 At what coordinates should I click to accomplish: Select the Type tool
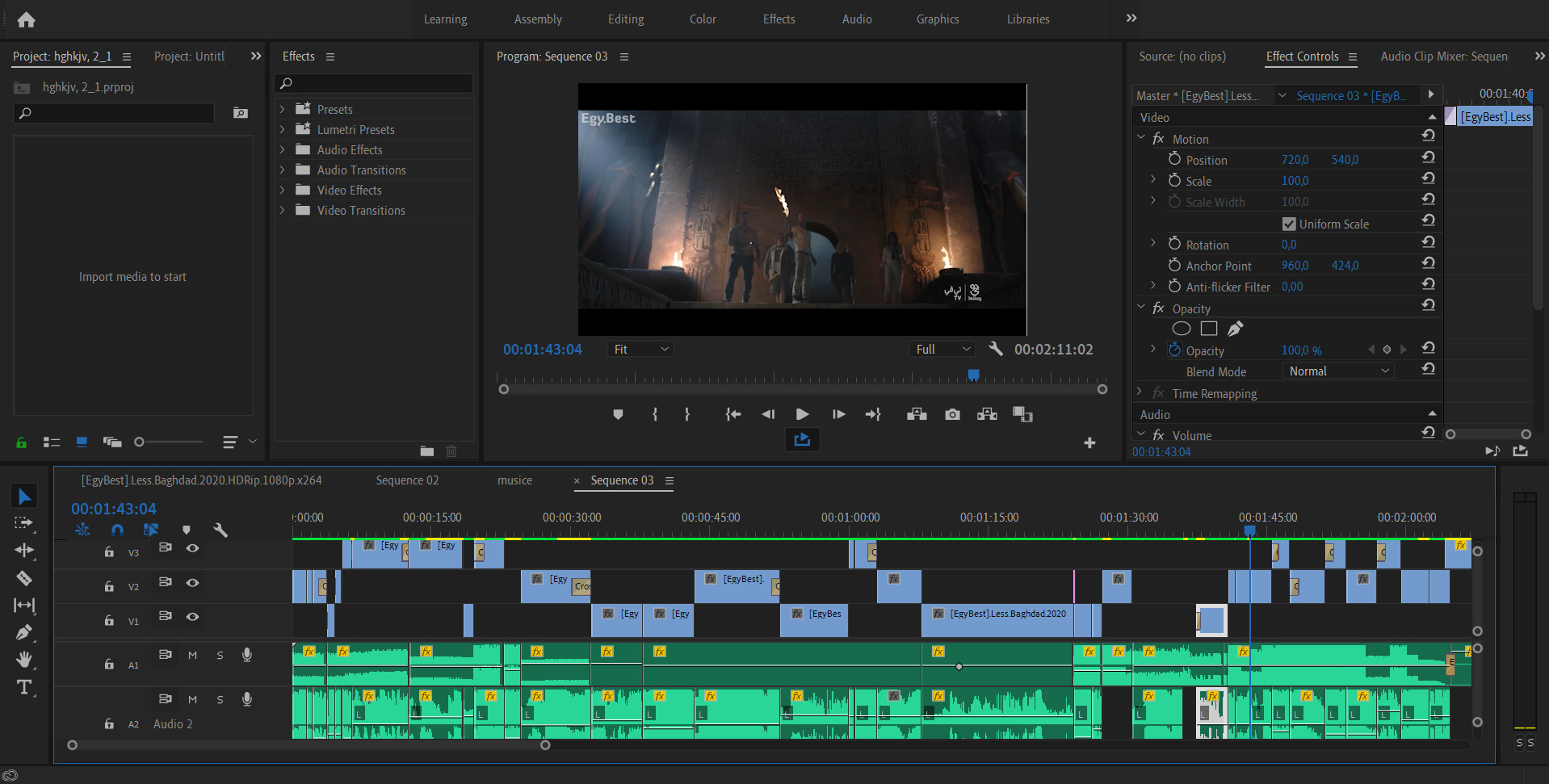point(24,687)
